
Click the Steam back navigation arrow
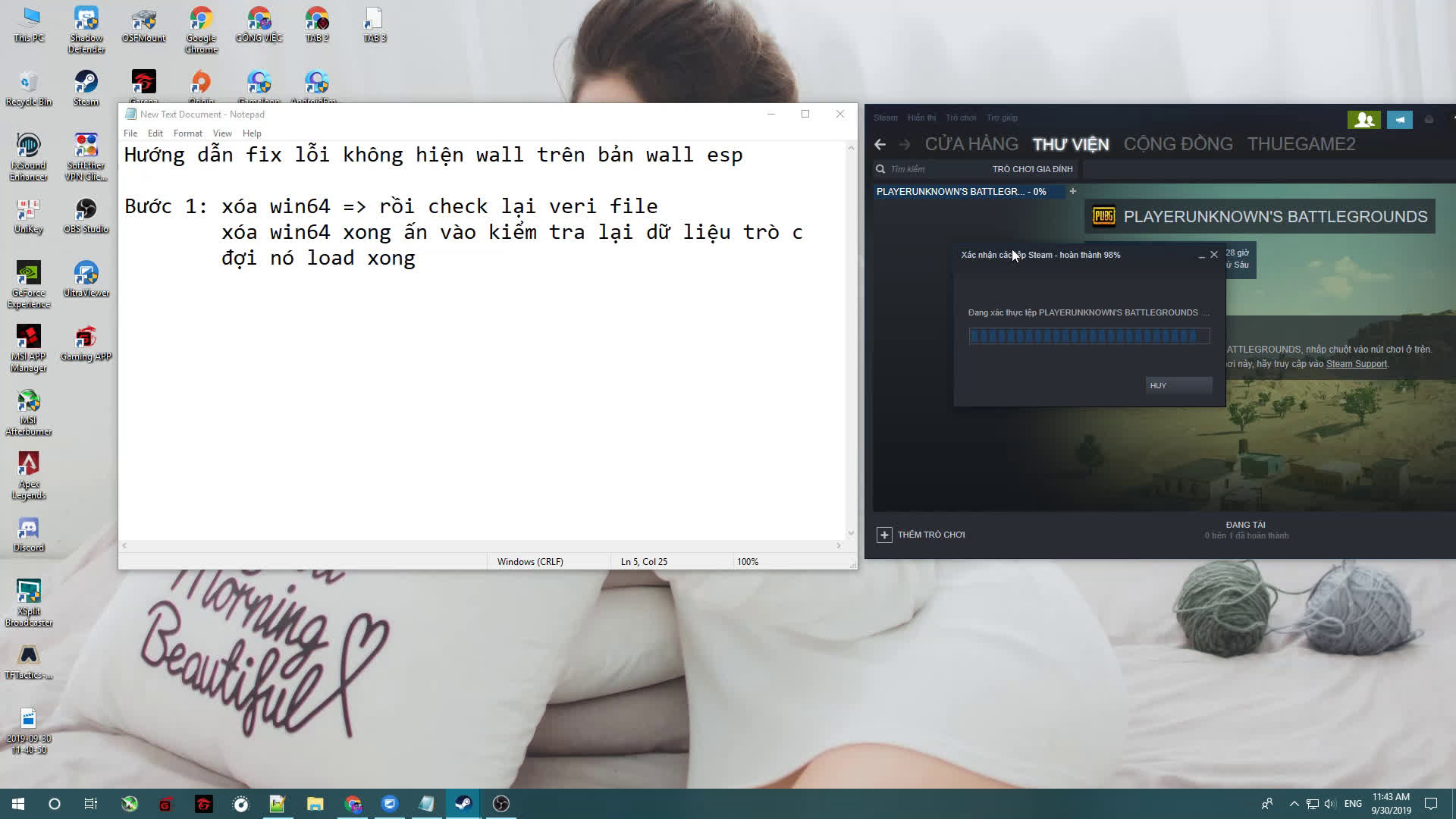coord(880,144)
